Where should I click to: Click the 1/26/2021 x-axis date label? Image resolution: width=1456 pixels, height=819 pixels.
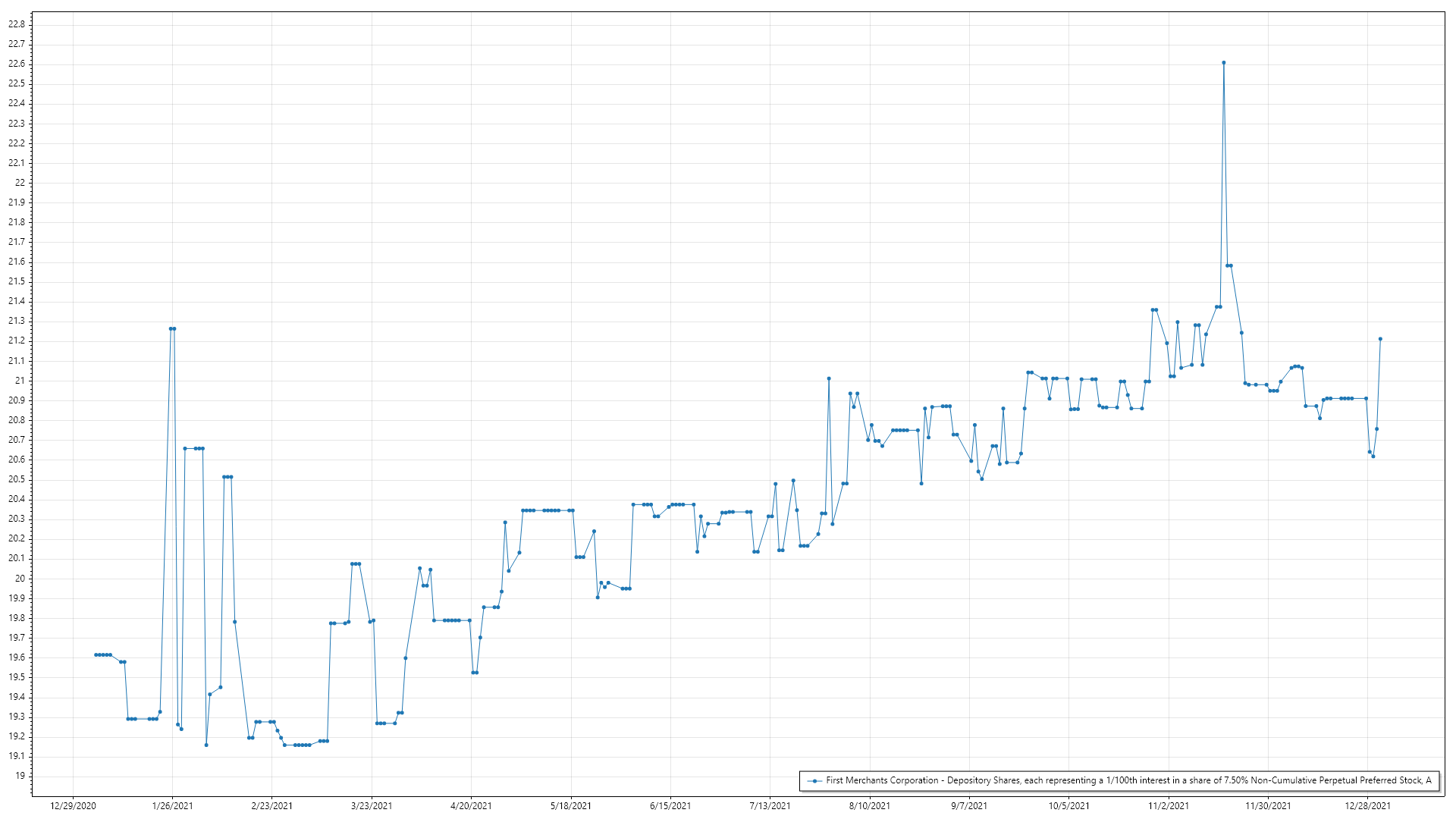point(172,805)
